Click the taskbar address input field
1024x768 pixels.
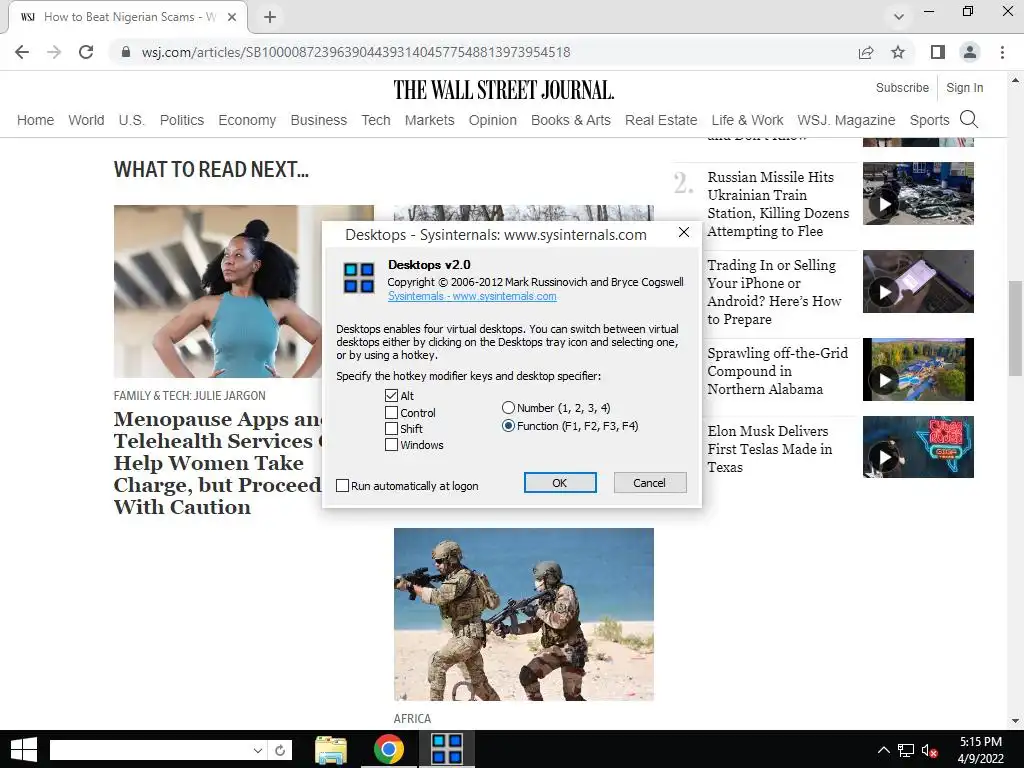pyautogui.click(x=150, y=750)
